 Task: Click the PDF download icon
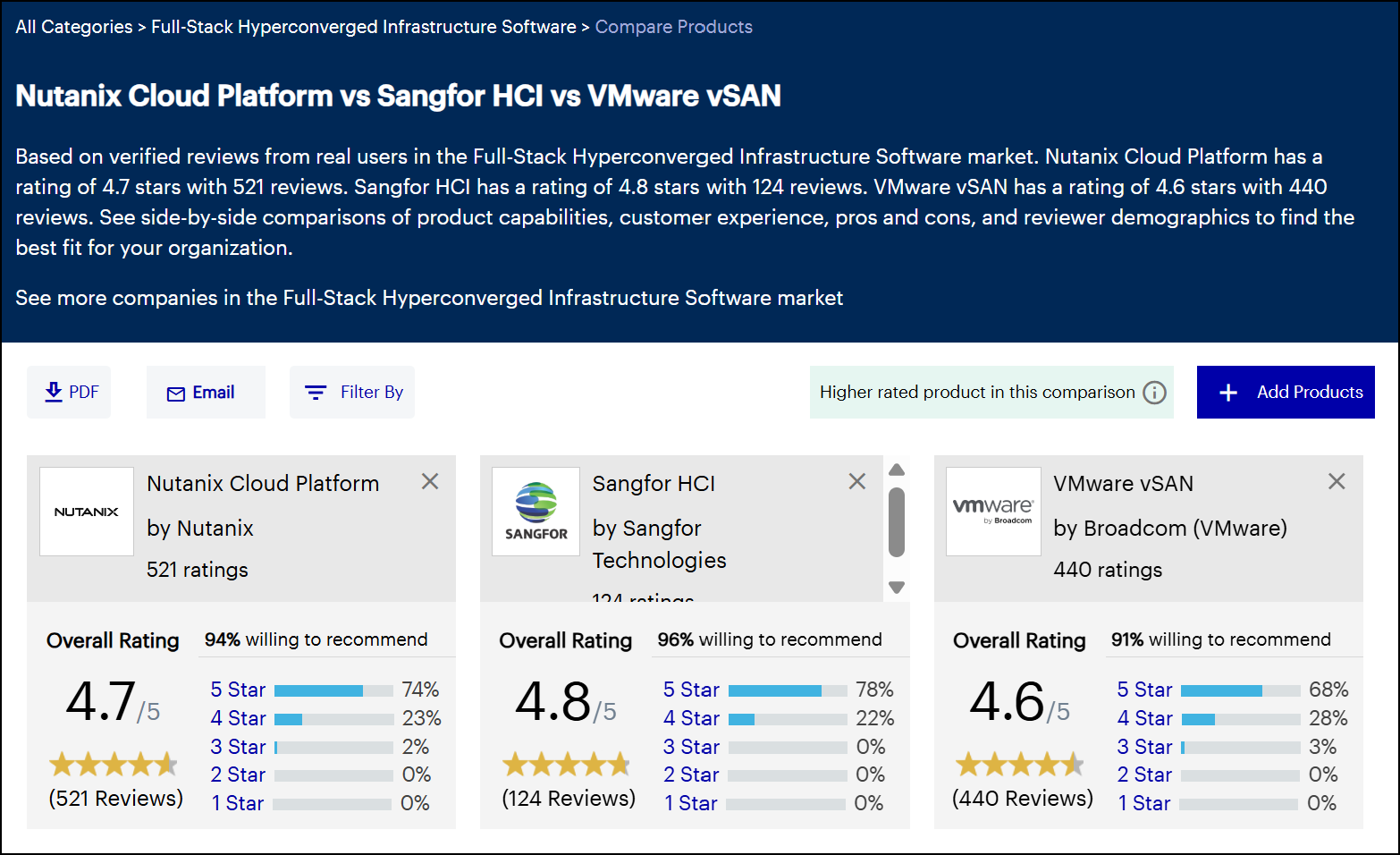tap(54, 392)
